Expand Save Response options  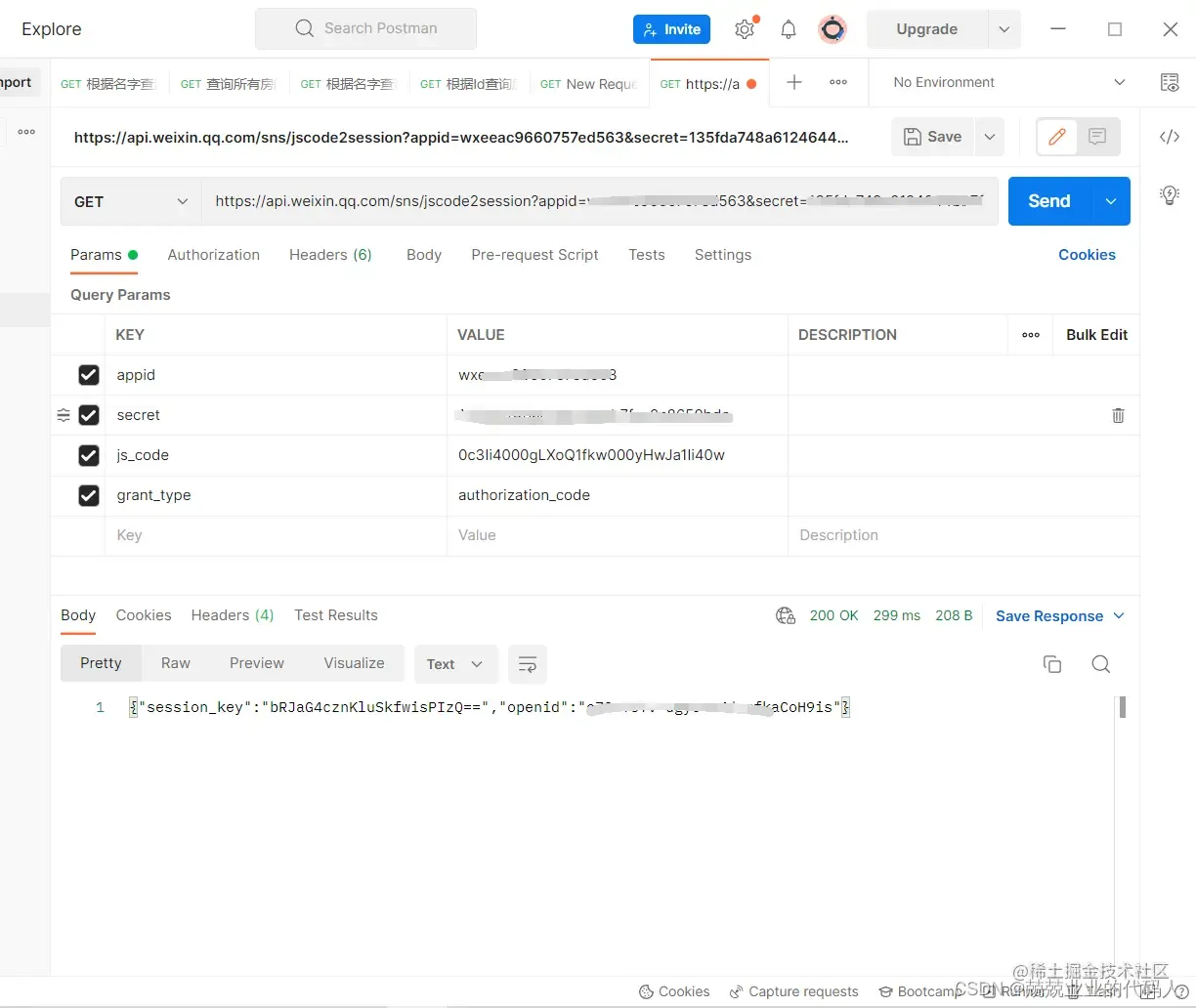1119,615
